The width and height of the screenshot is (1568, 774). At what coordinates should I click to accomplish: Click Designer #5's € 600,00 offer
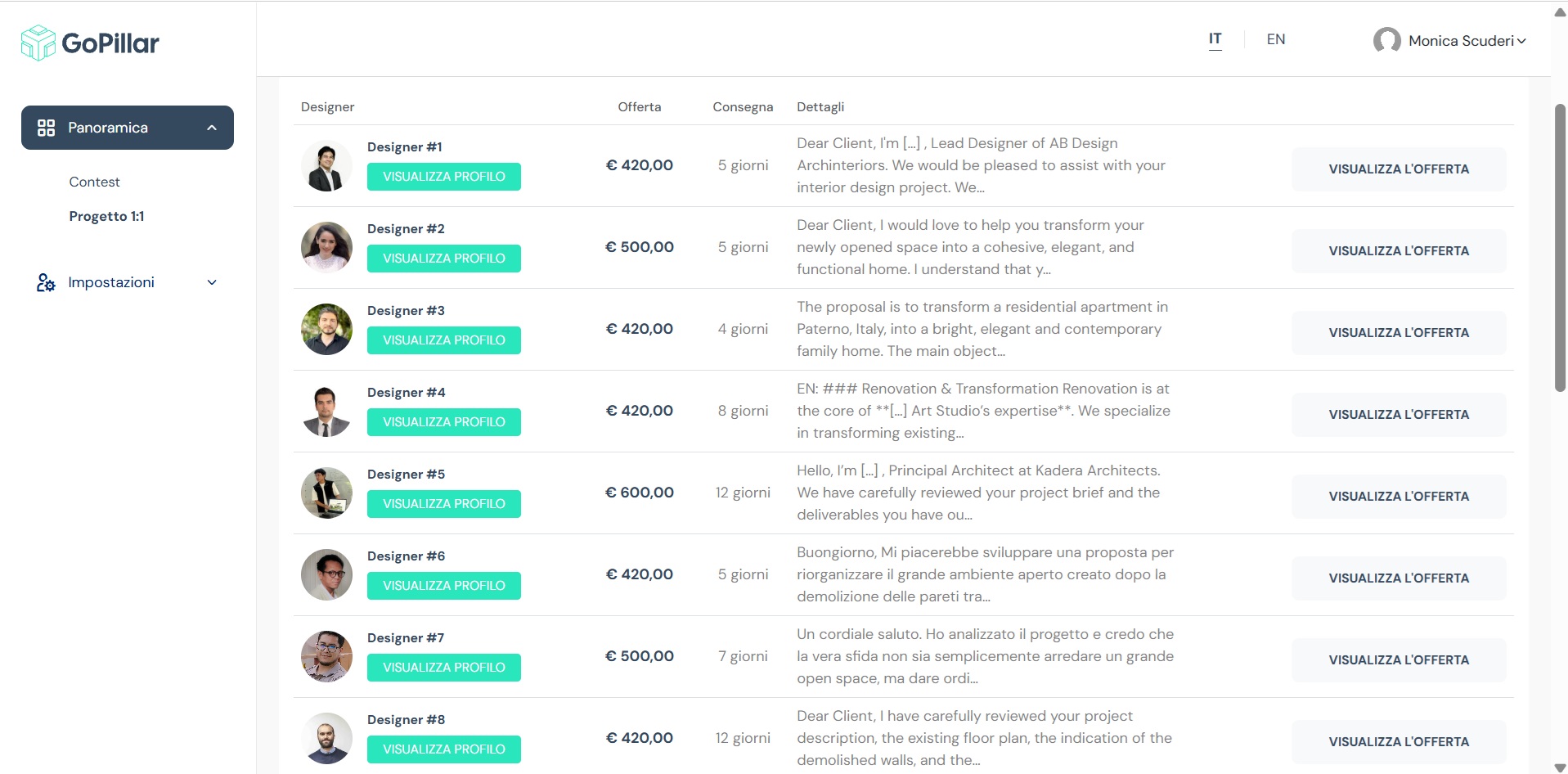640,493
